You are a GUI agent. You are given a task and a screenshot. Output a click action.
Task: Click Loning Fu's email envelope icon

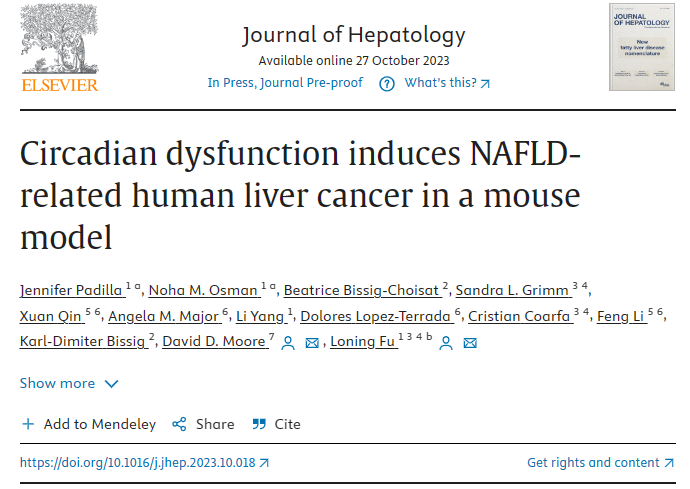pyautogui.click(x=470, y=343)
